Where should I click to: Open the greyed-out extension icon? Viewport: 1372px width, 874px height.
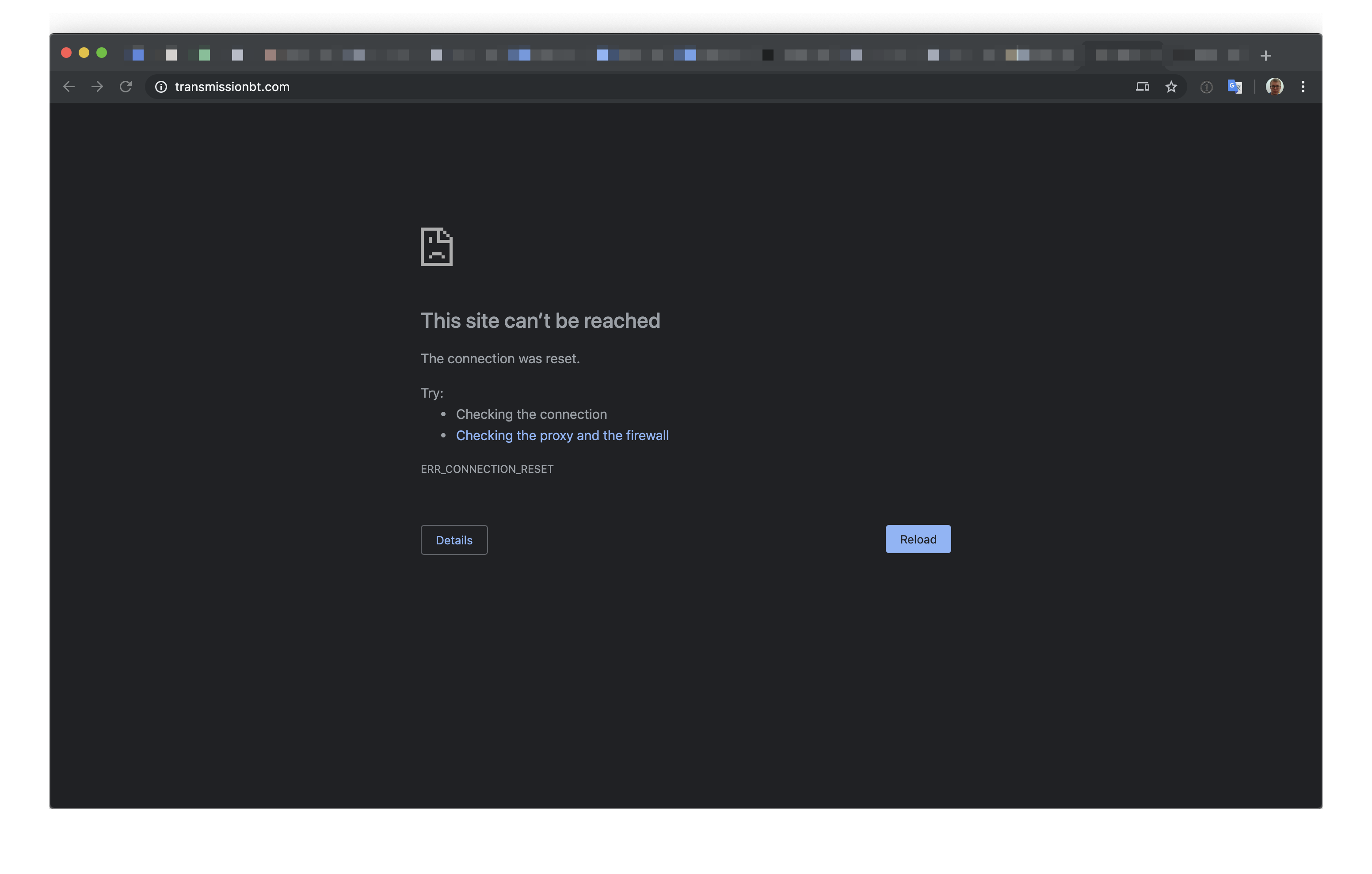(x=1206, y=87)
